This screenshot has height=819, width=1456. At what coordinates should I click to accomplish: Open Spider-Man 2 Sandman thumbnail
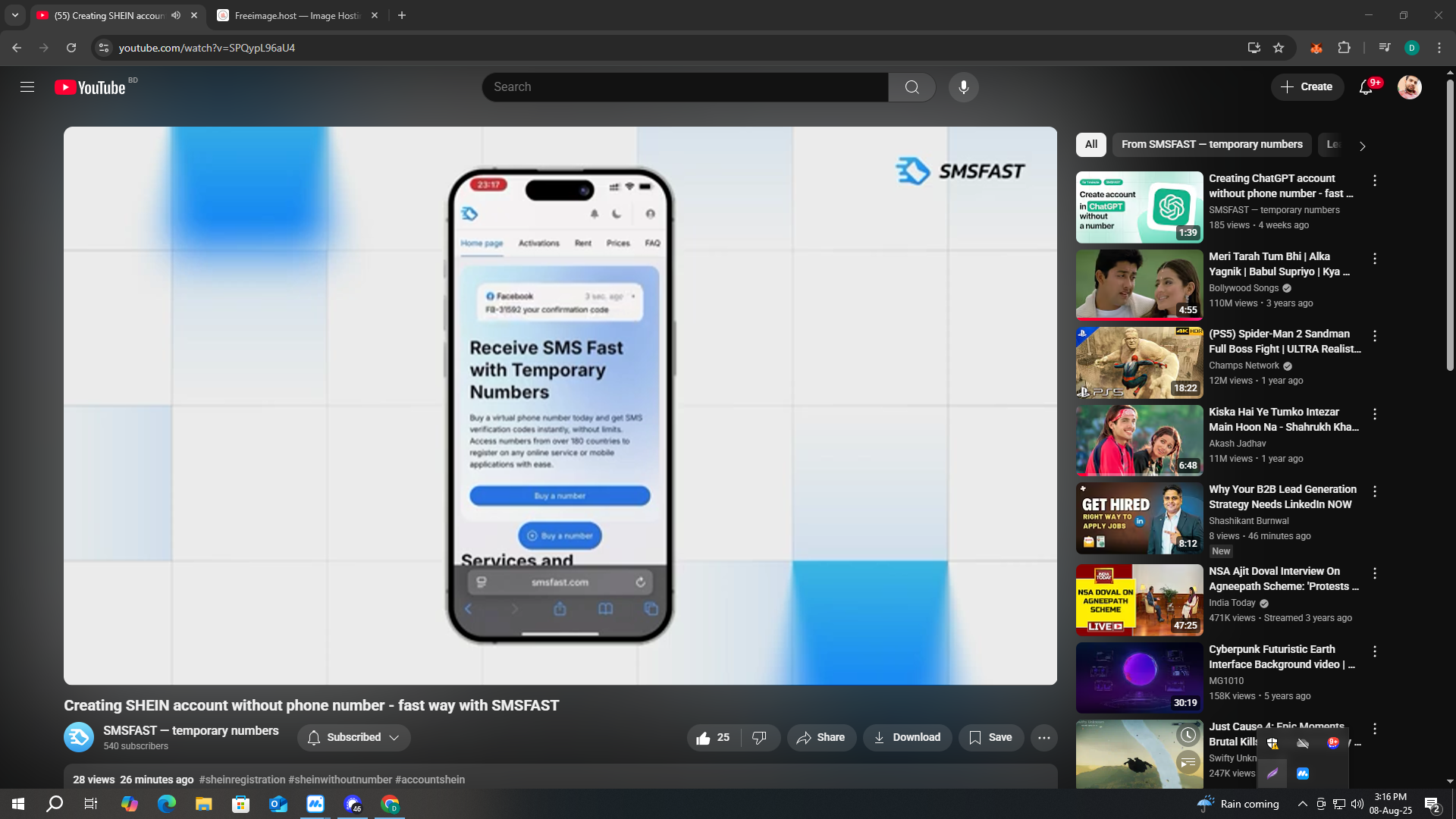[x=1139, y=362]
